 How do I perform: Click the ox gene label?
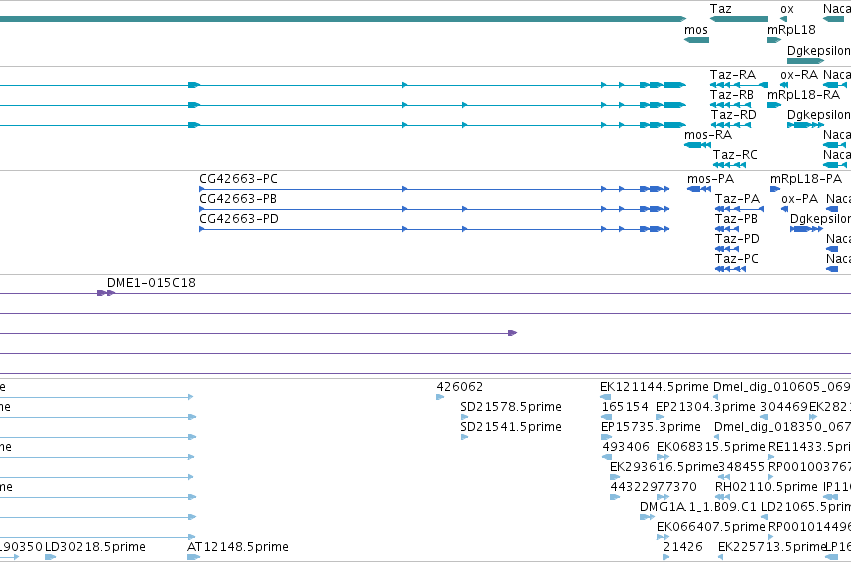point(786,9)
